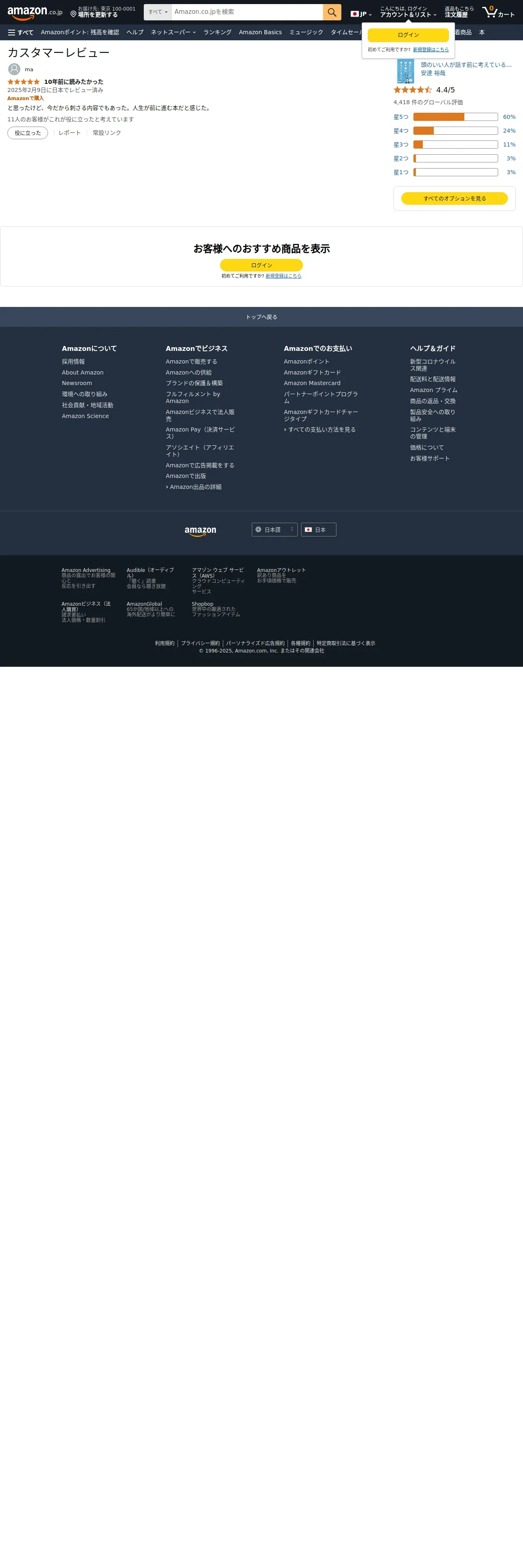Expand アカウント＆リスト menu
The image size is (523, 1568).
pos(408,12)
